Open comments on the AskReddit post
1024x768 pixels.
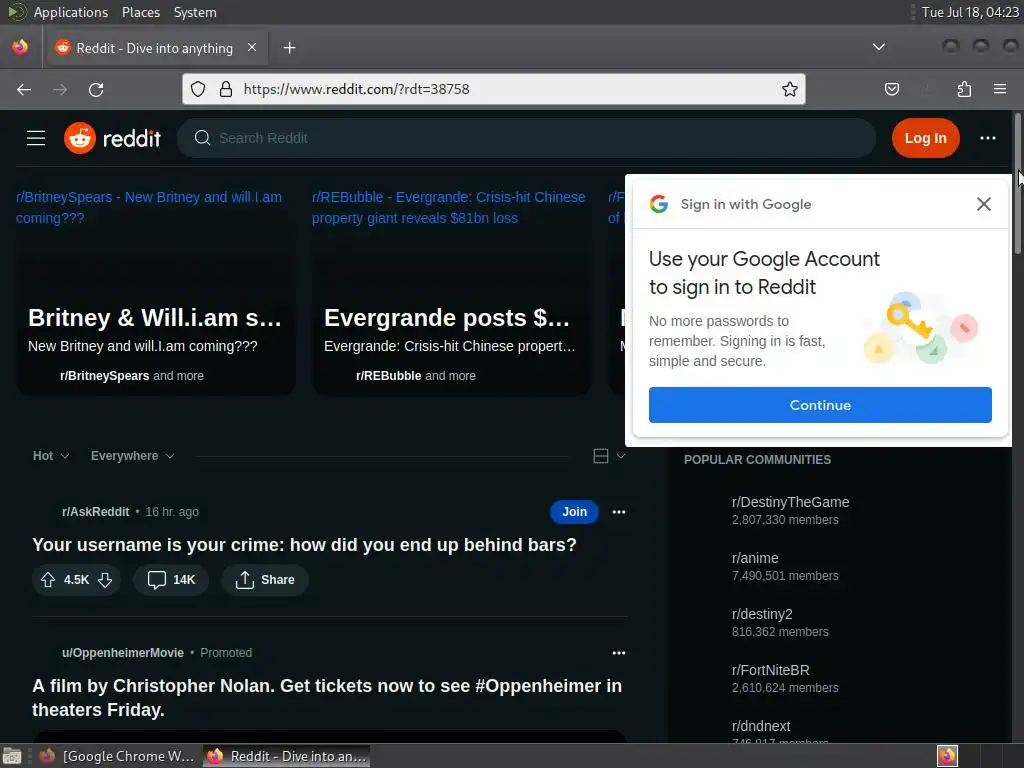click(171, 580)
